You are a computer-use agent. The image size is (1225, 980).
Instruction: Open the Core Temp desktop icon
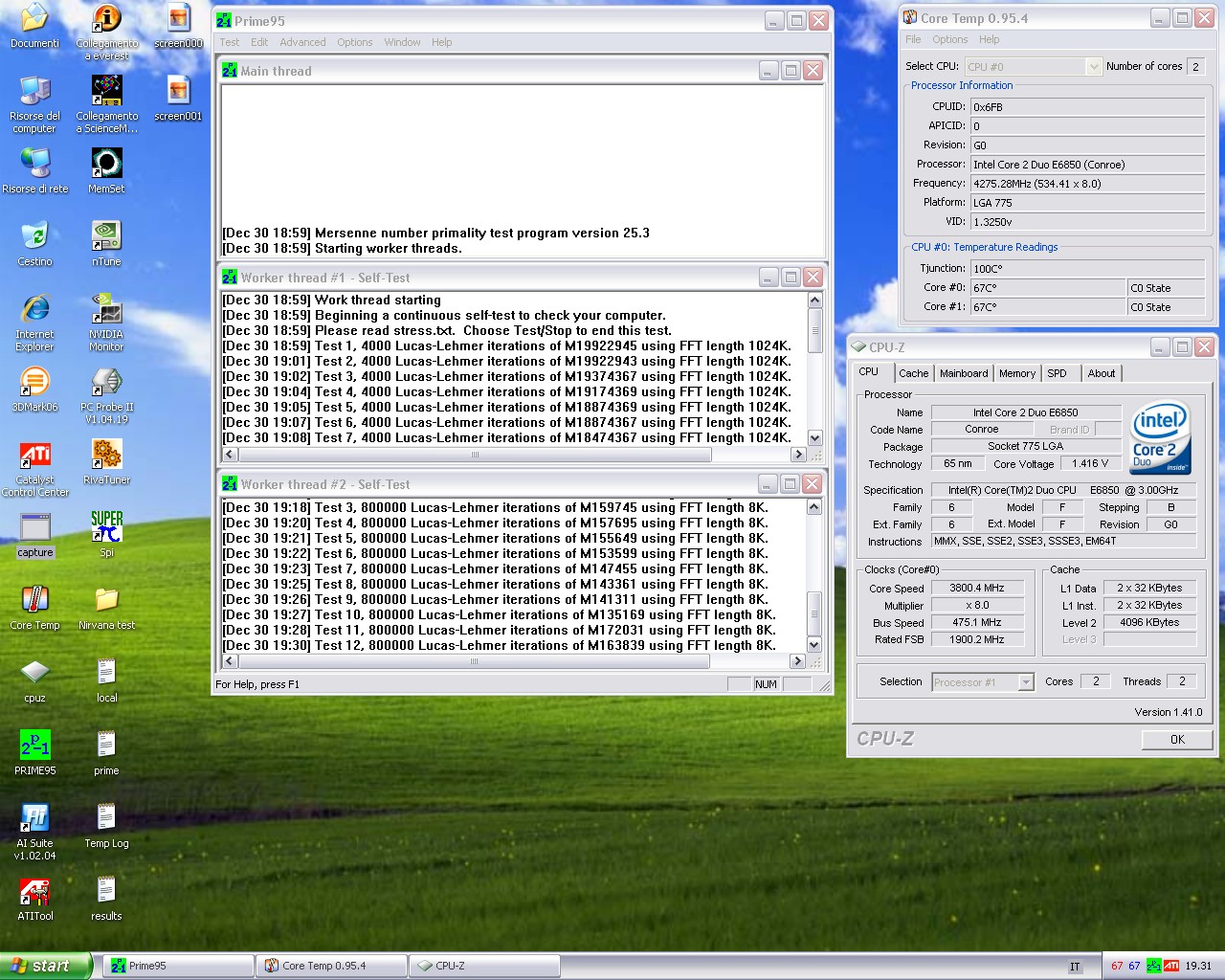pyautogui.click(x=34, y=609)
